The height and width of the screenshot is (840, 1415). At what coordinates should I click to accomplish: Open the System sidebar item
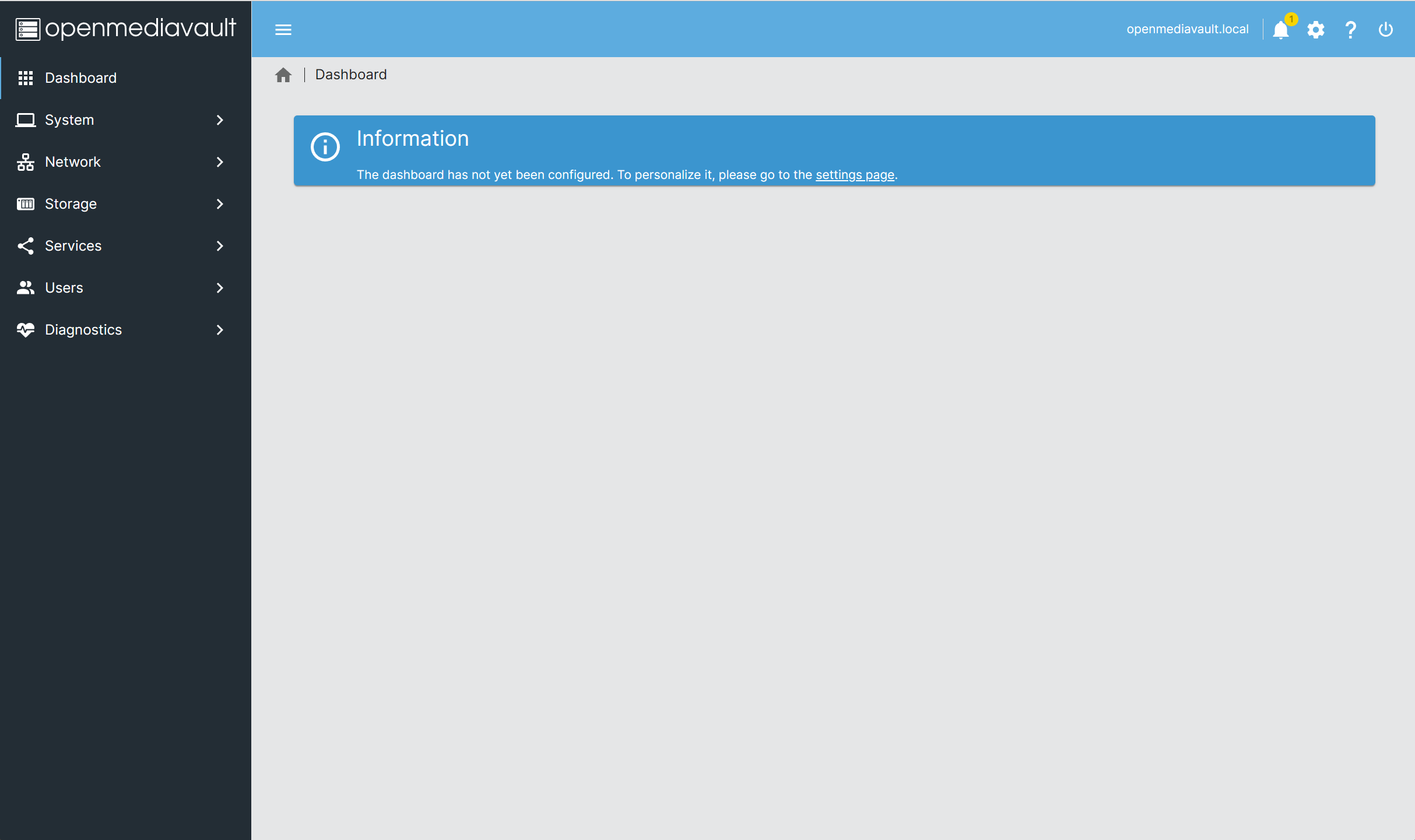125,120
